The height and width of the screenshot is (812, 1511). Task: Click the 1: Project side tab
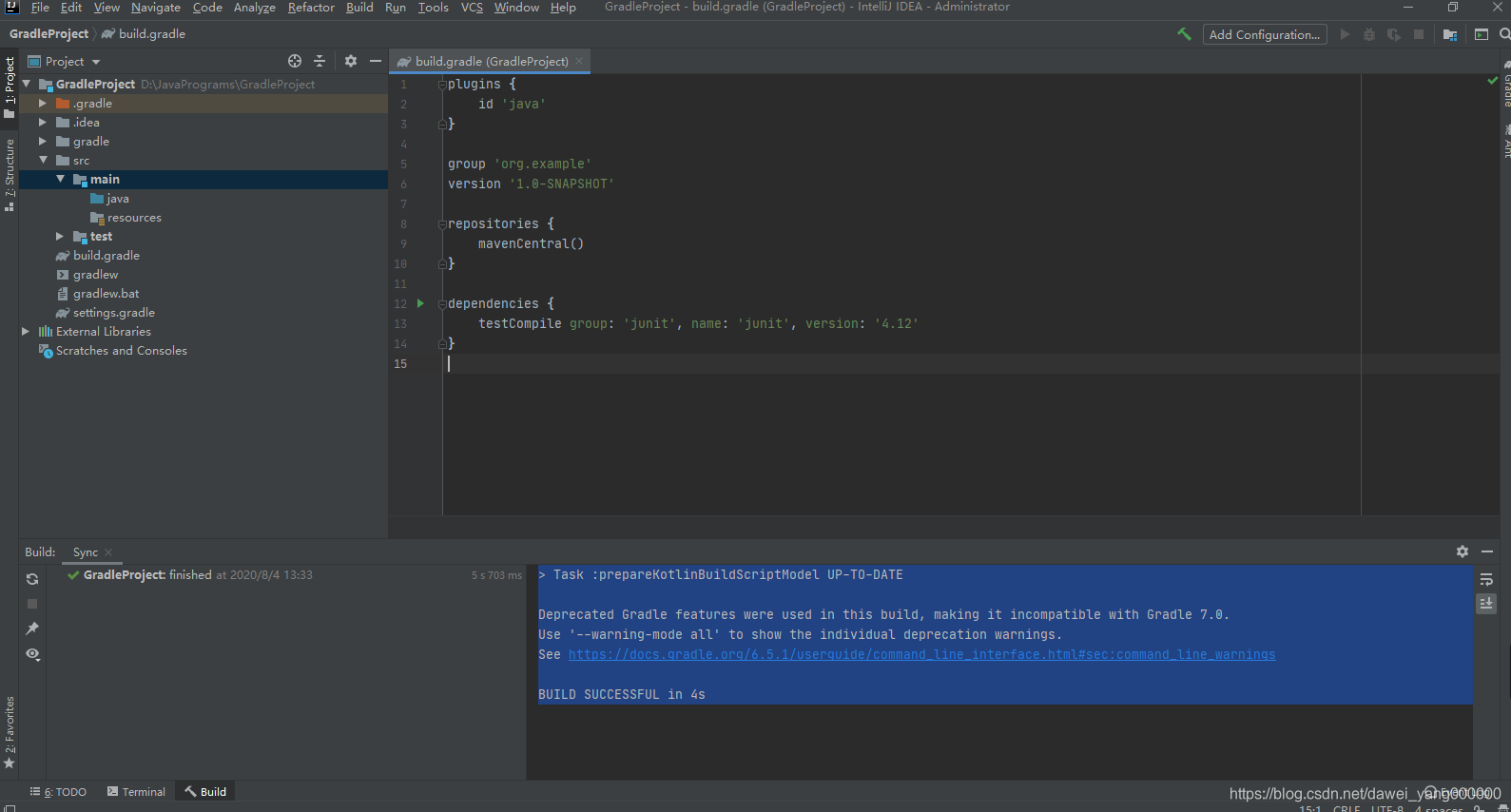coord(10,87)
